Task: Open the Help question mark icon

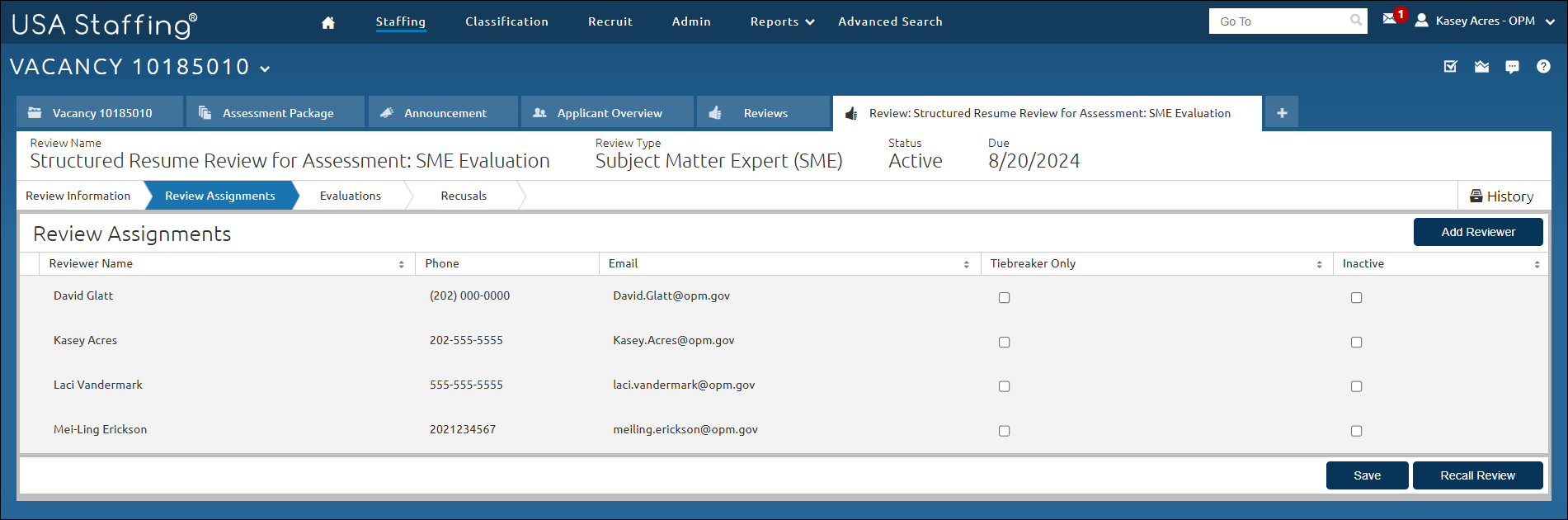Action: 1543,67
